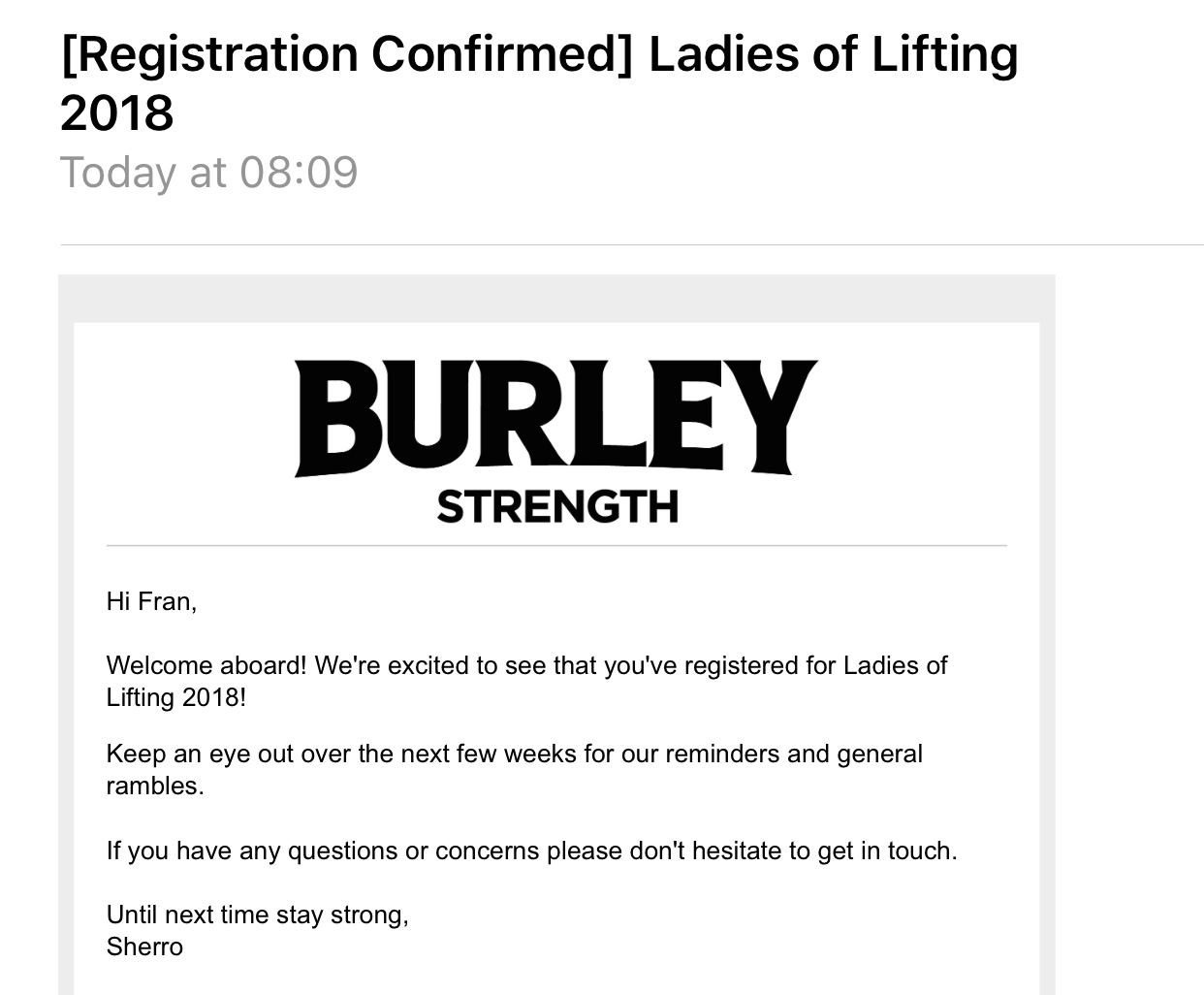Click the 'Today at 08:09' timestamp
The image size is (1204, 995).
[209, 173]
